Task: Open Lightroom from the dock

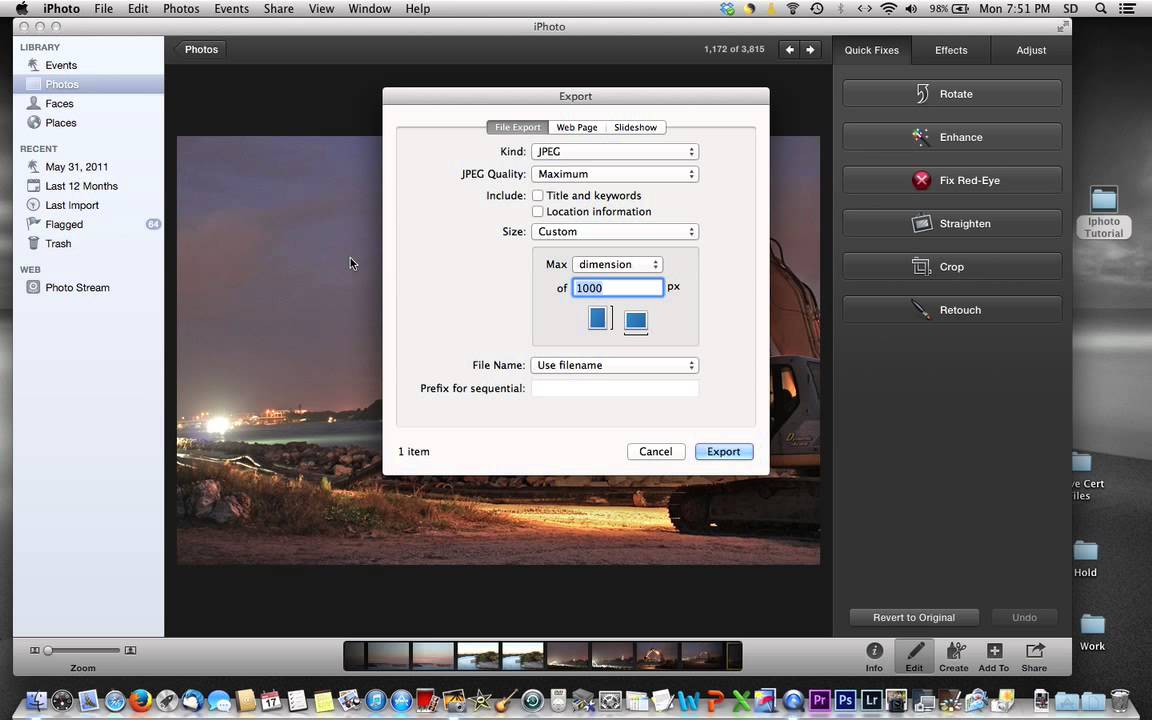Action: (x=871, y=700)
